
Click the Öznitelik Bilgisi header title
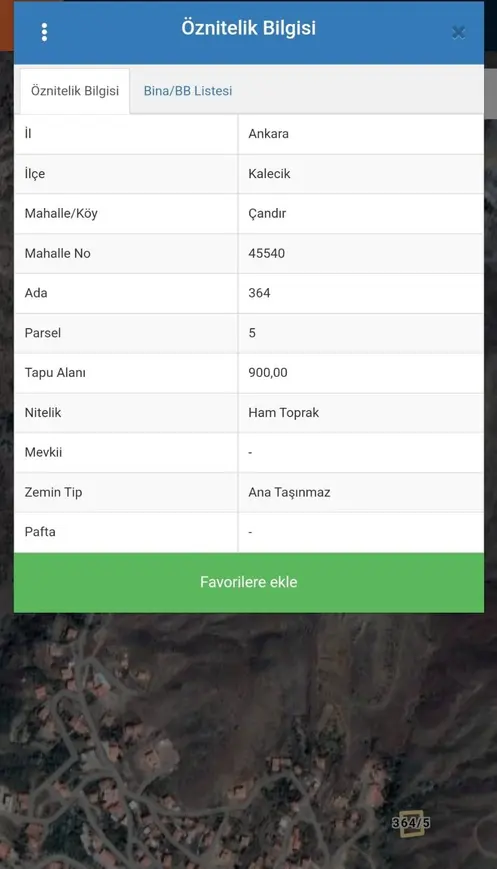point(249,28)
